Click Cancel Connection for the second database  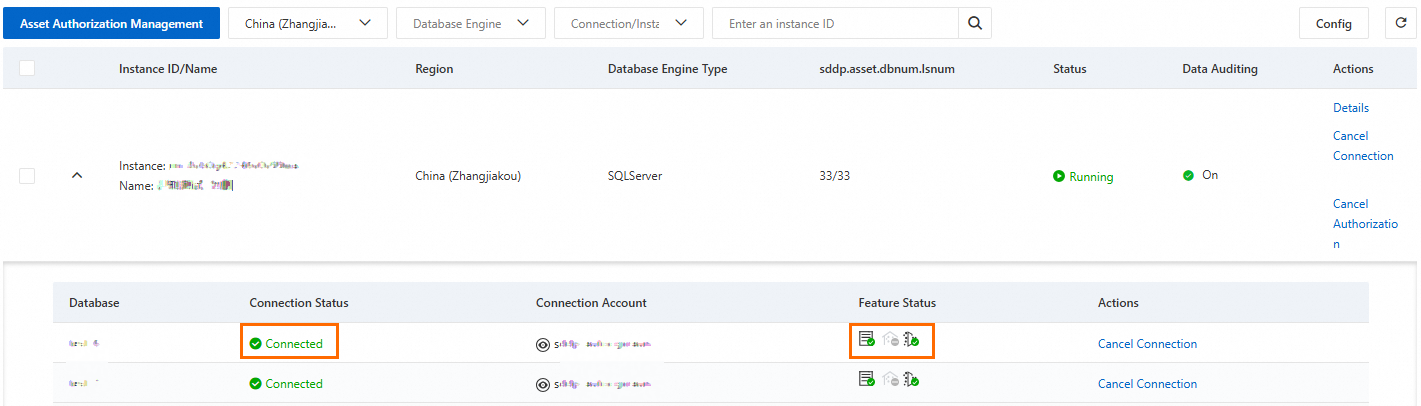tap(1147, 384)
